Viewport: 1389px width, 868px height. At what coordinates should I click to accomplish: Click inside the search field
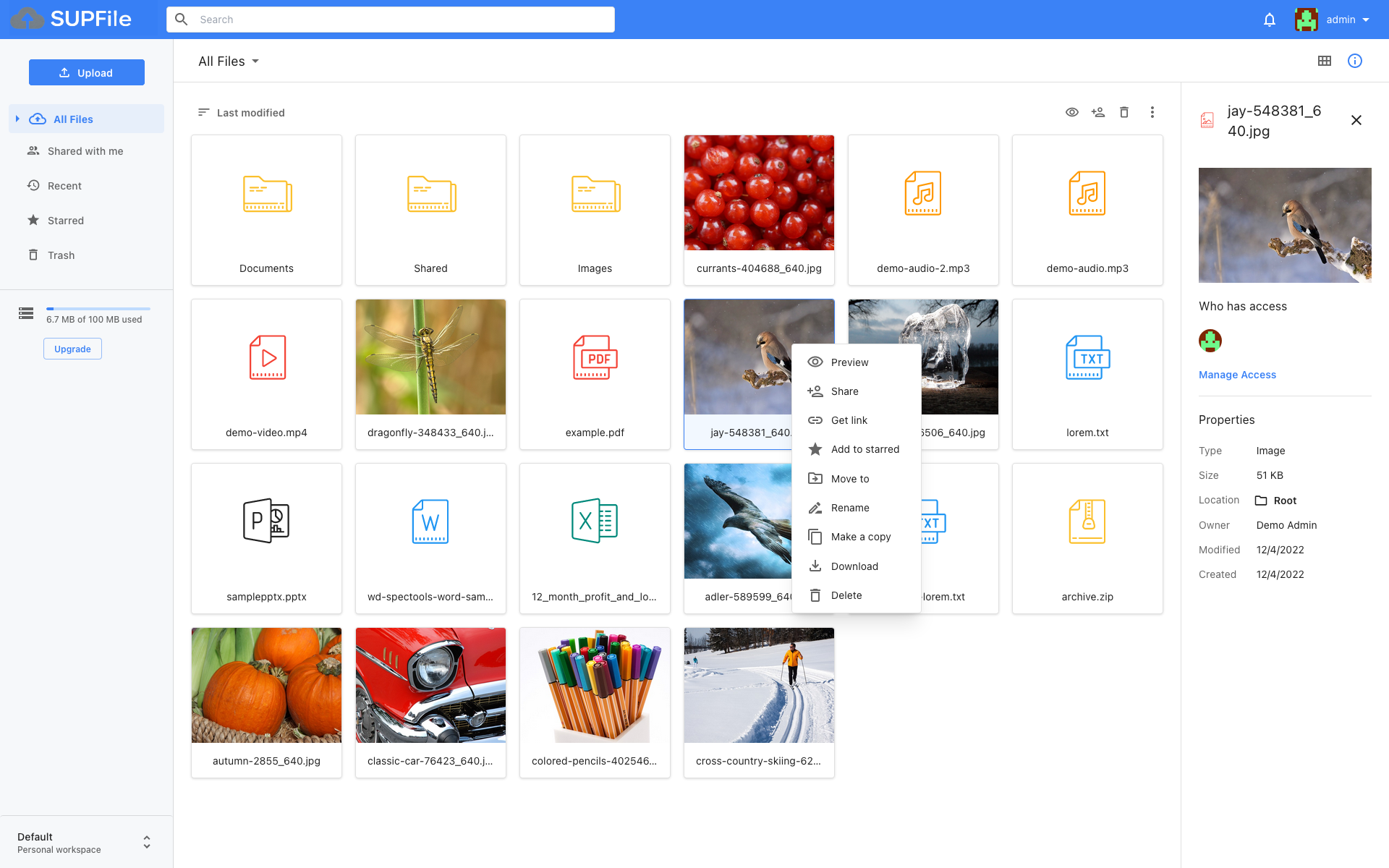(391, 20)
